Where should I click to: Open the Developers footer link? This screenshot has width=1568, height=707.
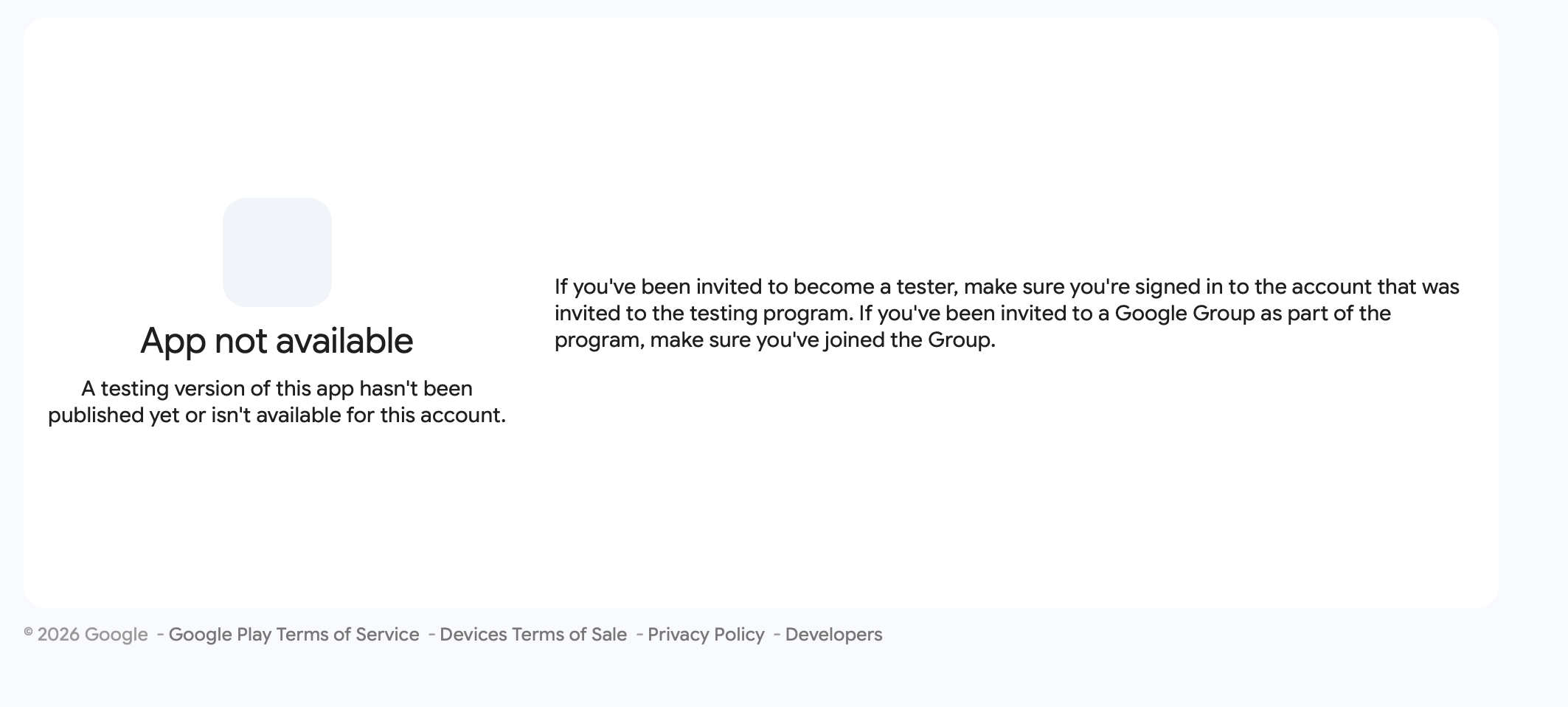tap(833, 635)
